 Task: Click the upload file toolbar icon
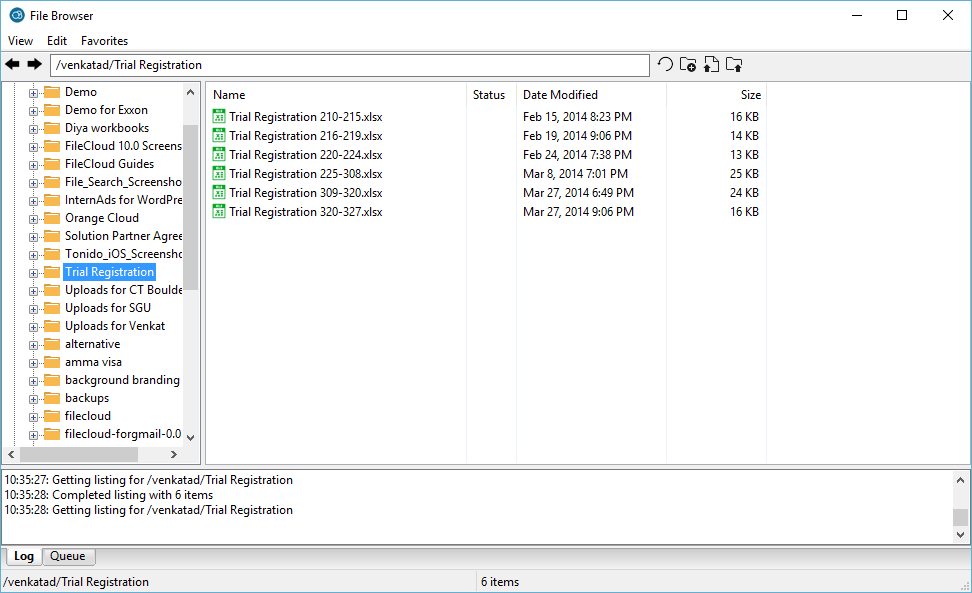pos(711,64)
